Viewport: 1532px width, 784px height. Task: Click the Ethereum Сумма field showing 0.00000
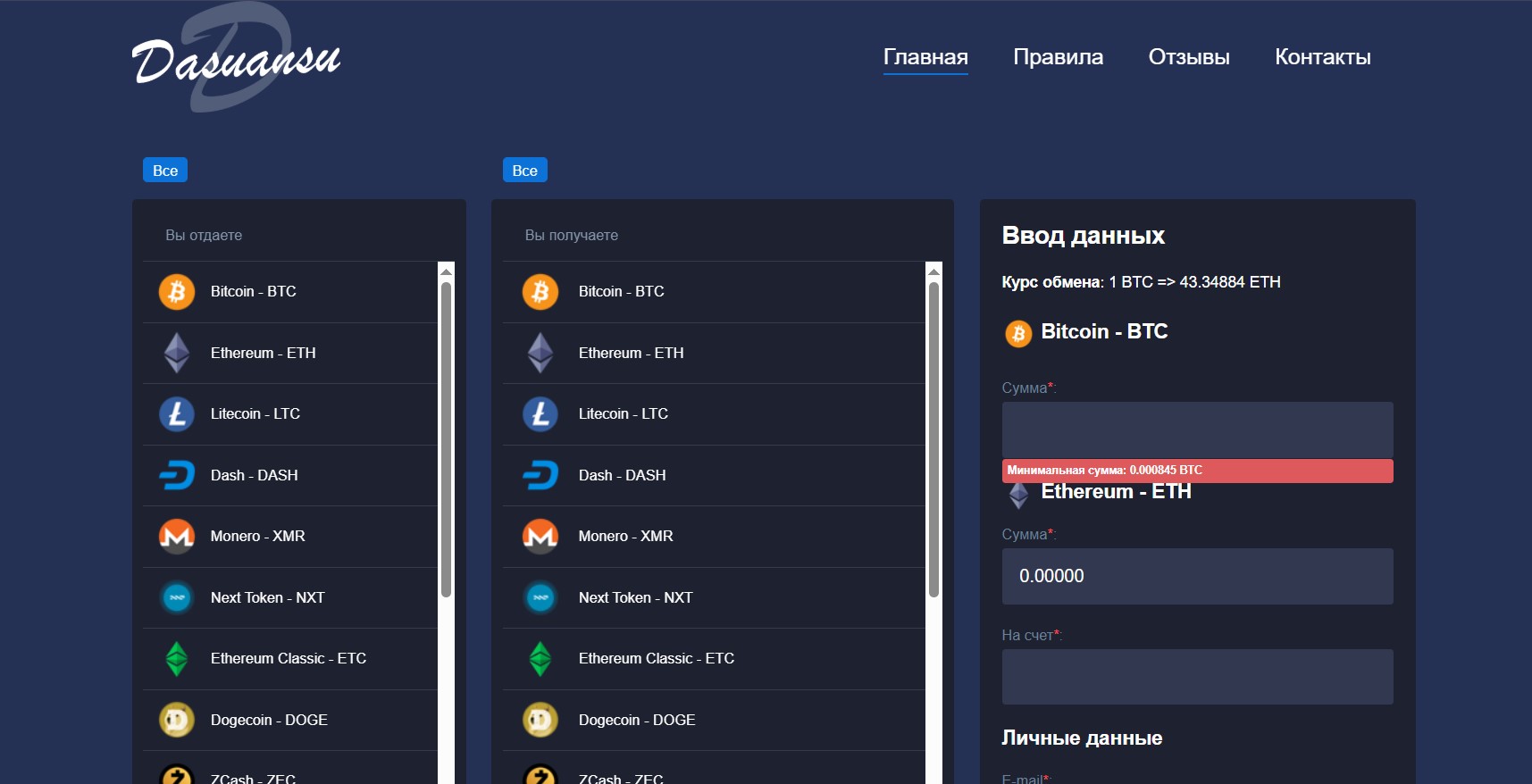pyautogui.click(x=1197, y=576)
